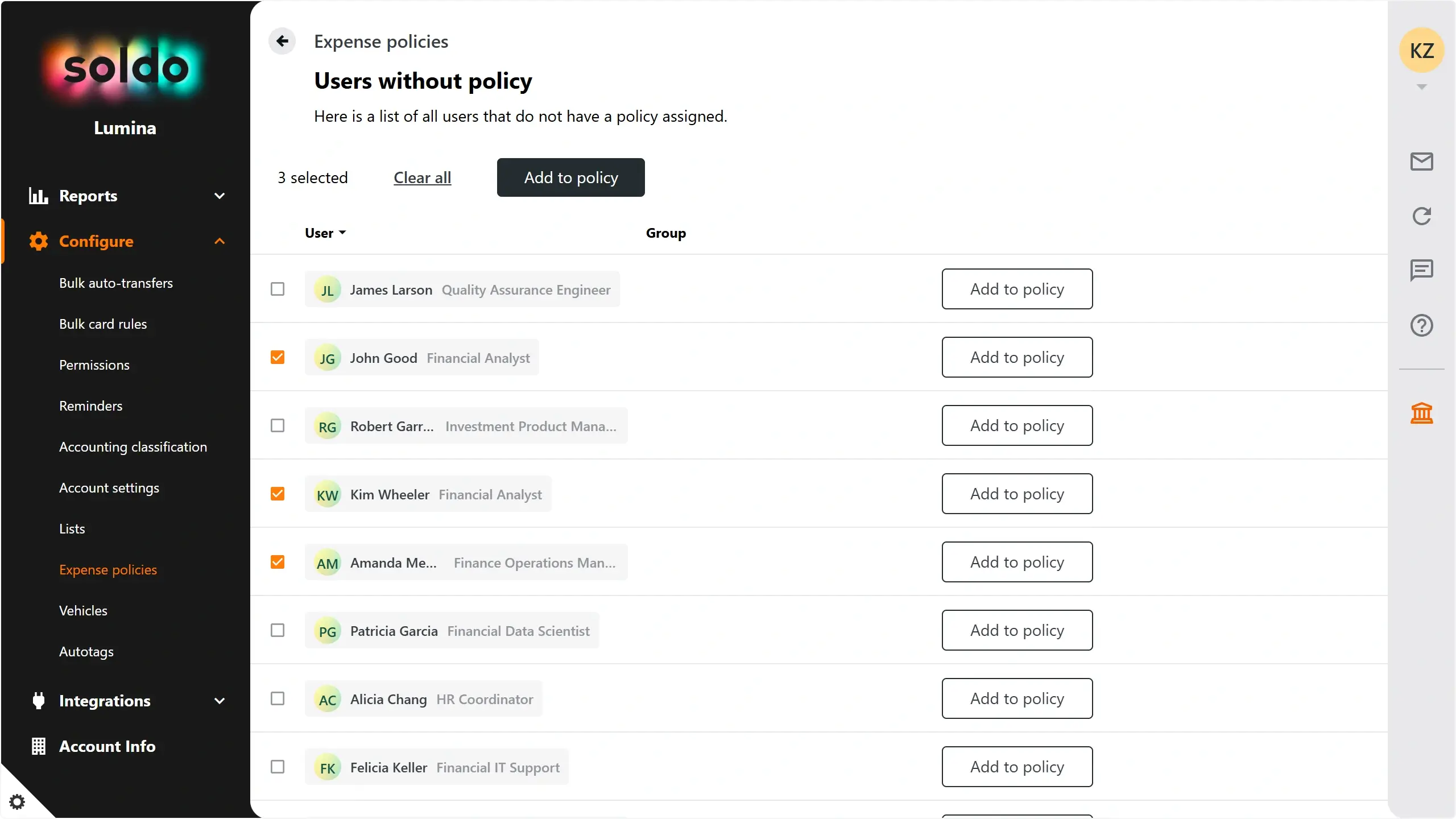Image resolution: width=1456 pixels, height=819 pixels.
Task: Open Accounting classification in sidebar
Action: click(x=133, y=447)
